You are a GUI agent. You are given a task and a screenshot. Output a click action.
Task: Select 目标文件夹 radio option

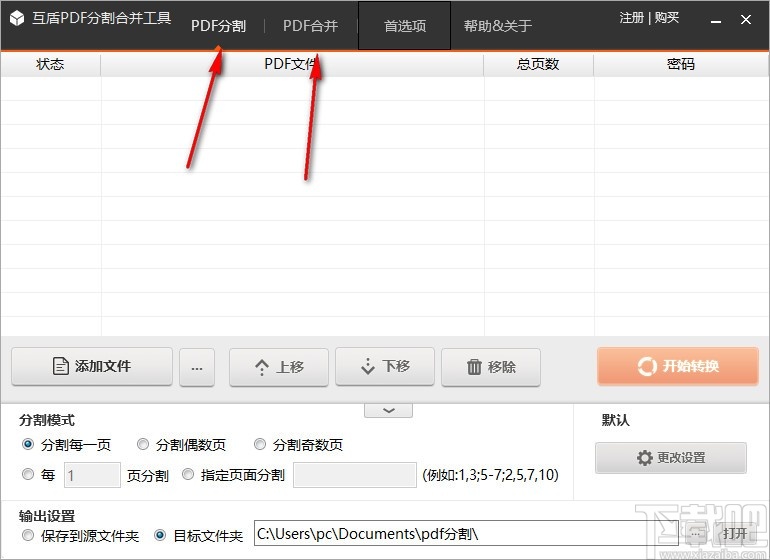pyautogui.click(x=160, y=535)
